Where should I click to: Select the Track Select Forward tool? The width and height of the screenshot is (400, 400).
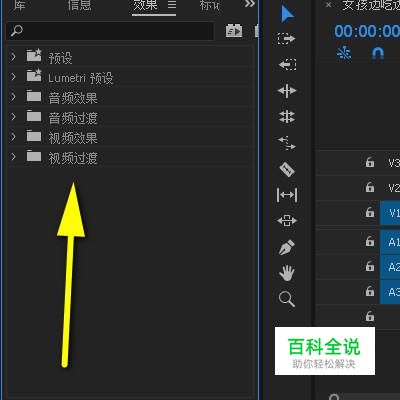(287, 39)
